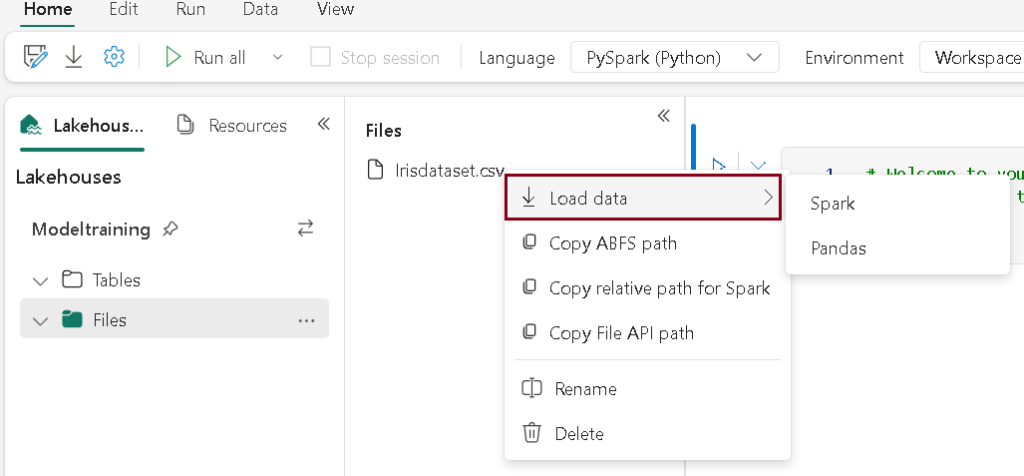Switch to the Resources tab
This screenshot has height=476, width=1024.
click(x=232, y=125)
